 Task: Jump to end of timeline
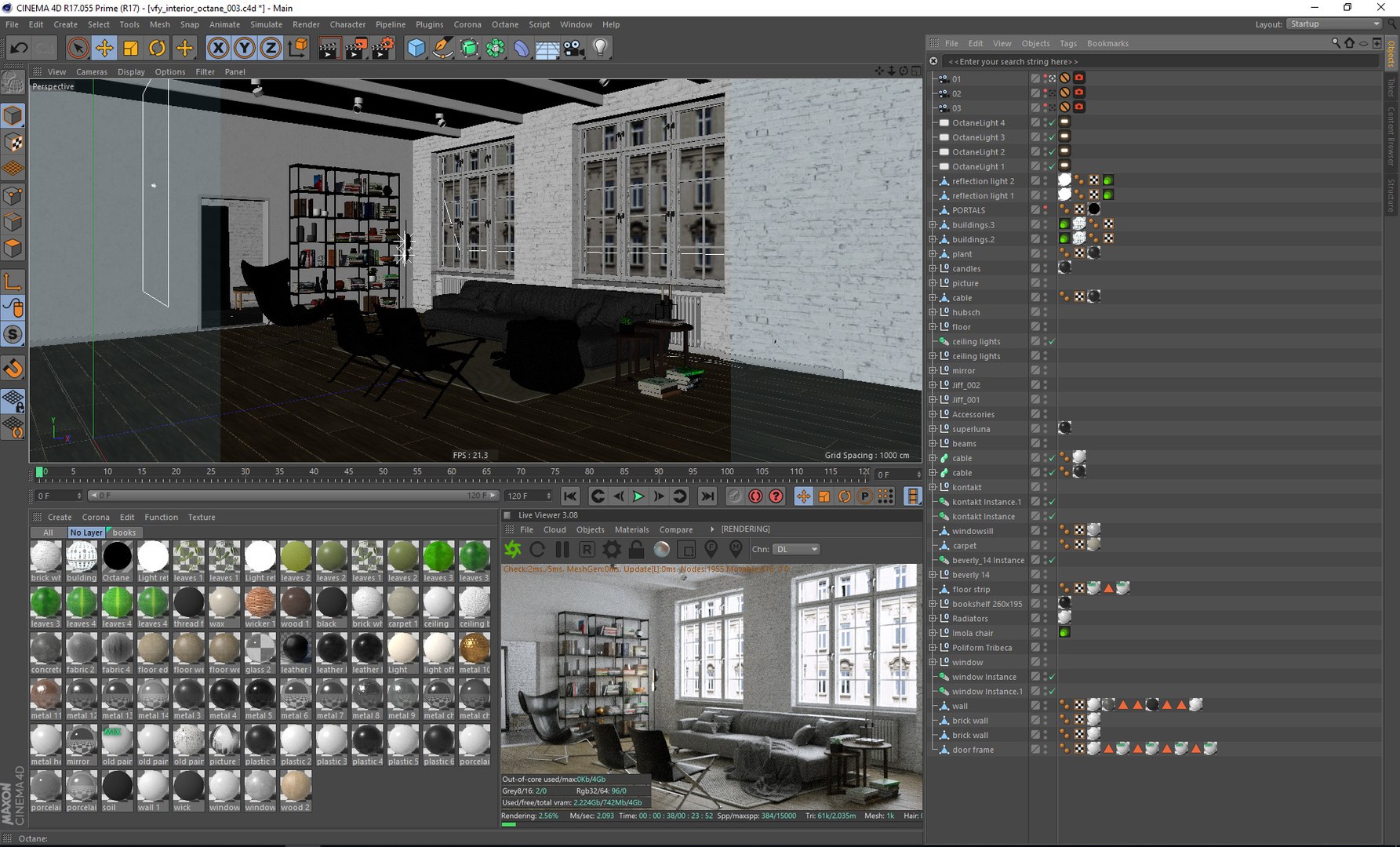[707, 496]
